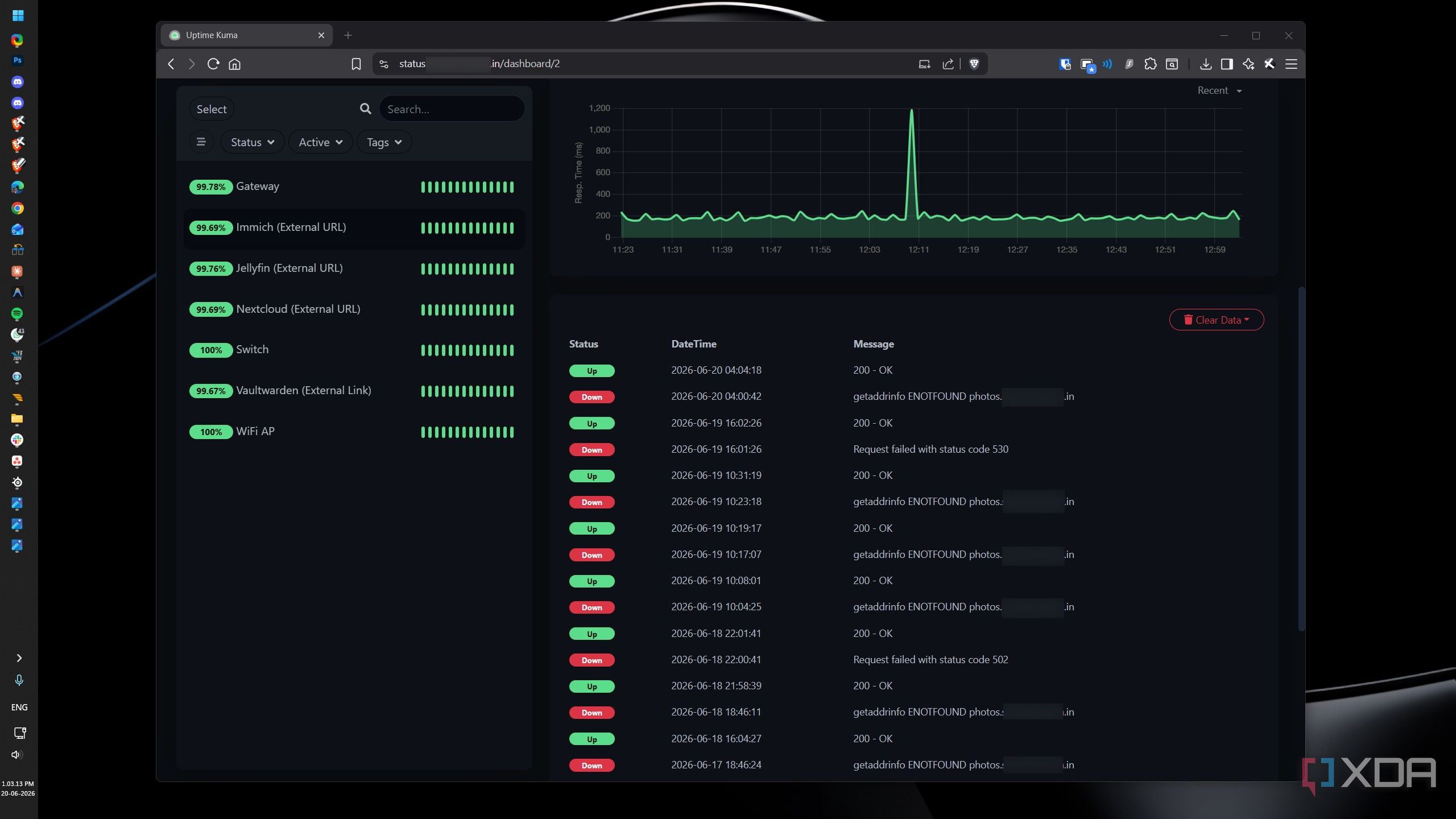
Task: Click 'Request failed with status code 530'
Action: pos(930,449)
